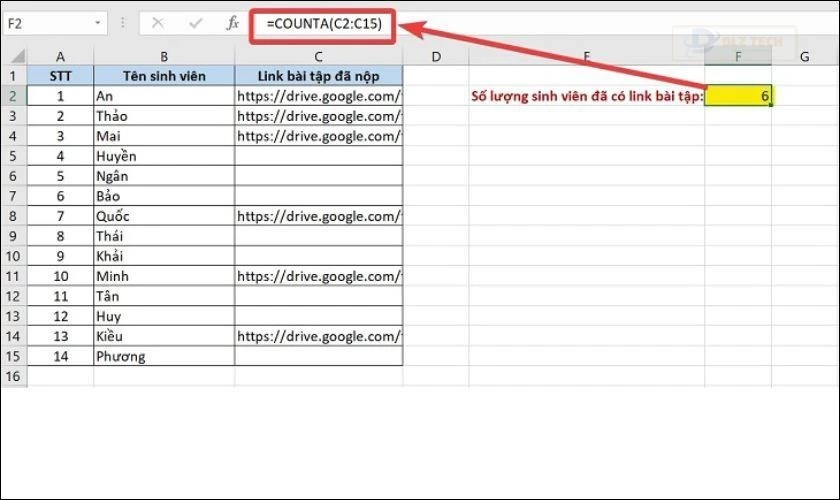This screenshot has height=500, width=840.
Task: Click the drive link in Mai's row
Action: (319, 136)
